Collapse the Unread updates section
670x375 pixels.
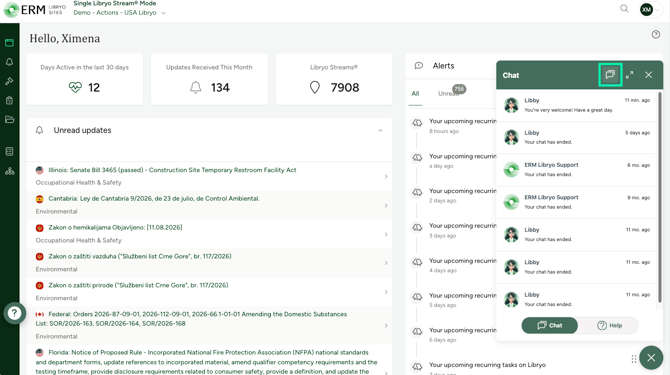pos(380,130)
